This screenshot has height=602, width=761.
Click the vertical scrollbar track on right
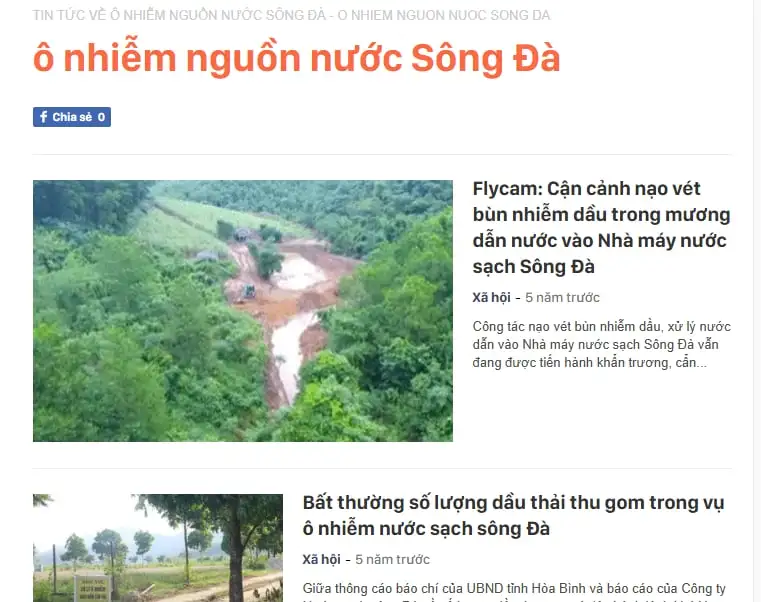(757, 301)
